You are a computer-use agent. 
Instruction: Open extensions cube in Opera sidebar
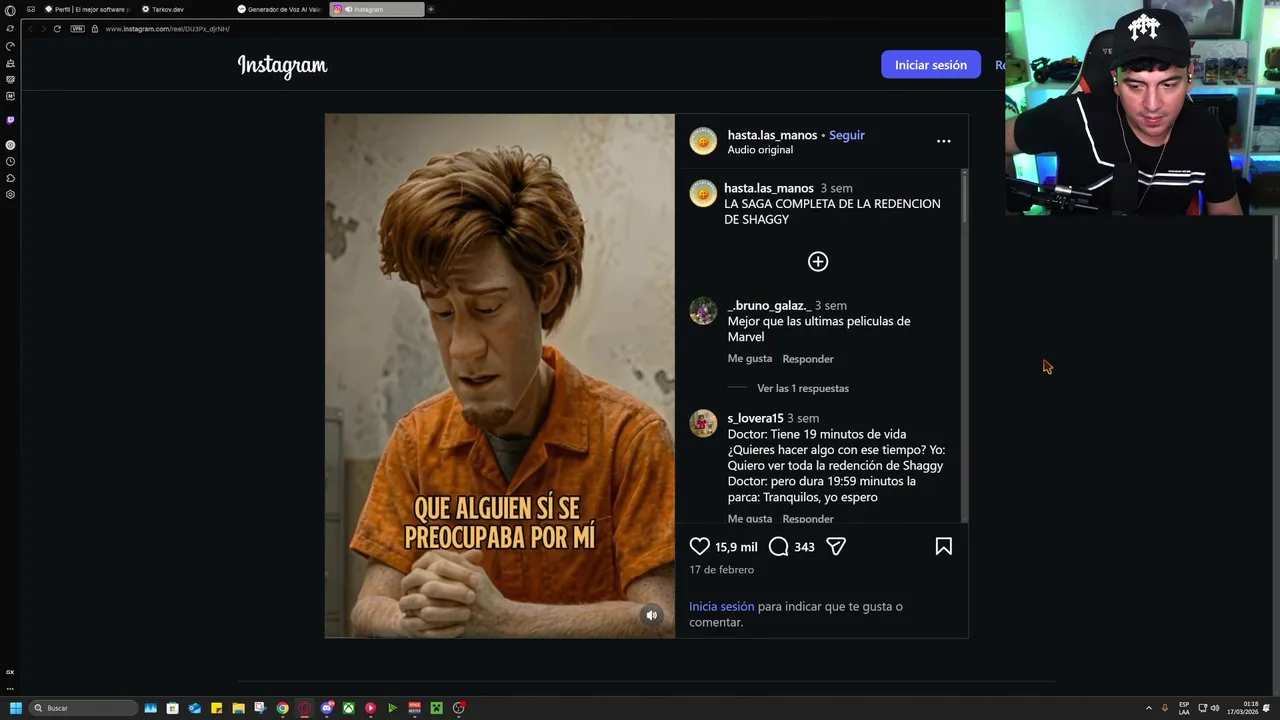coord(10,178)
